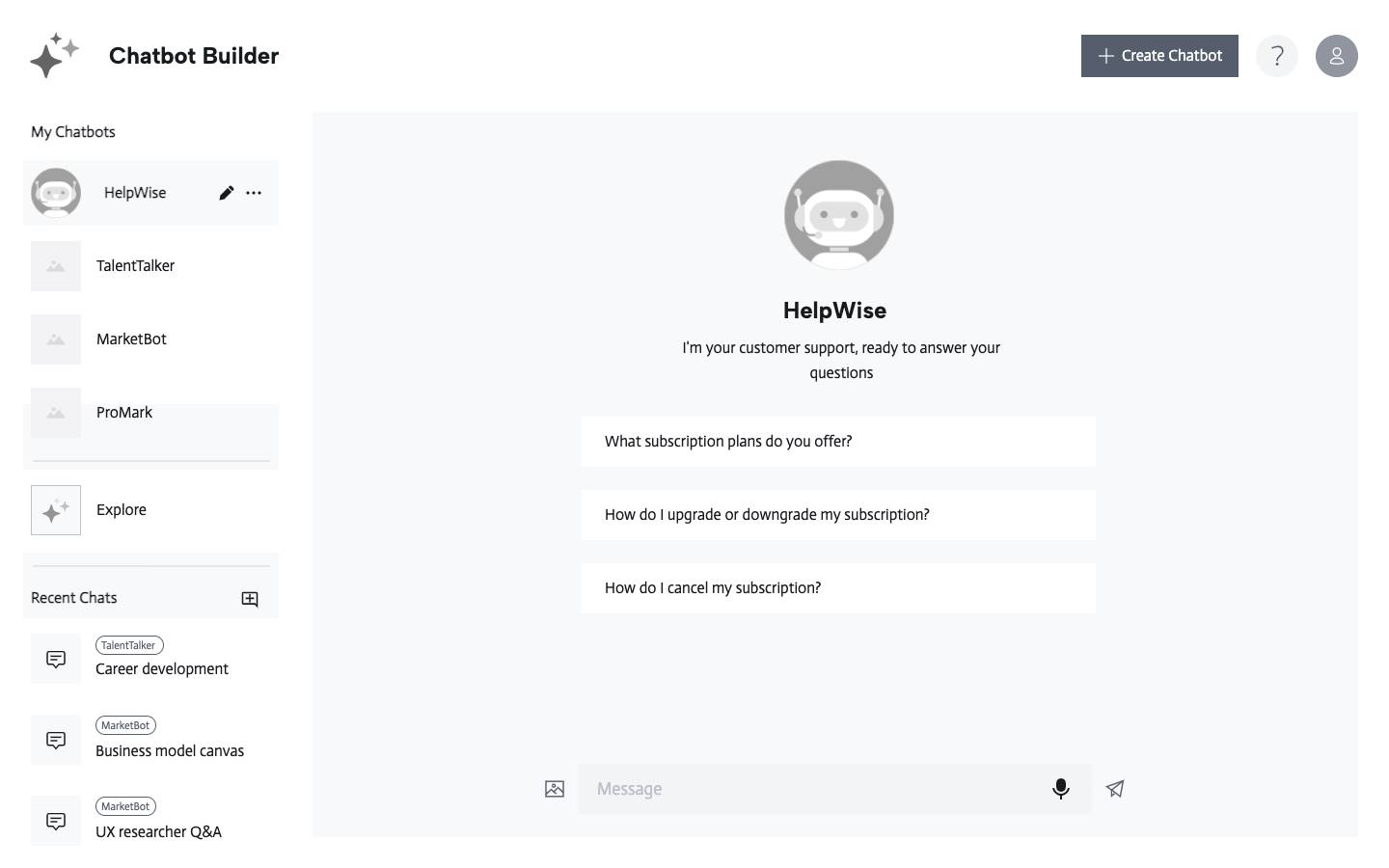This screenshot has width=1389, height=868.
Task: Open the three-dot menu for HelpWise
Action: tap(254, 193)
